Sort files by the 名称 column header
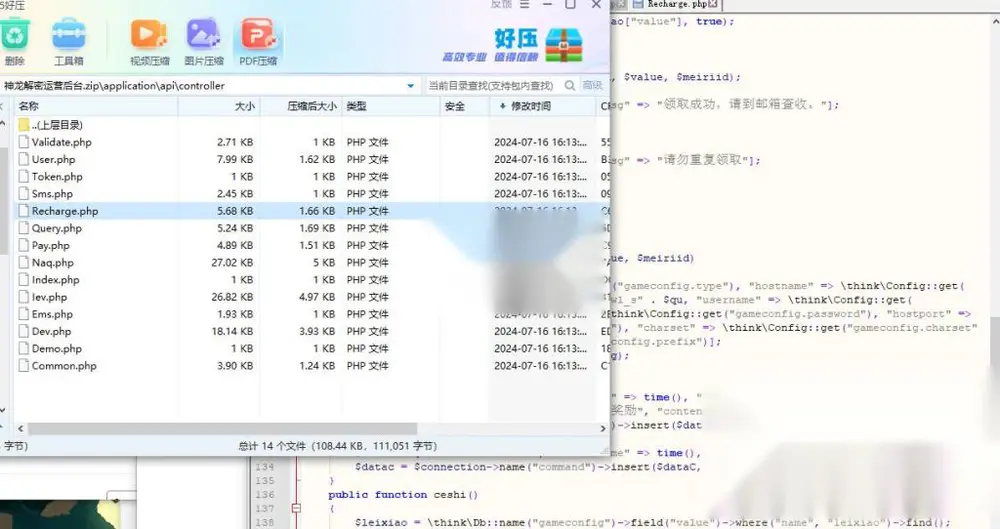Viewport: 1000px width, 529px height. pos(96,106)
